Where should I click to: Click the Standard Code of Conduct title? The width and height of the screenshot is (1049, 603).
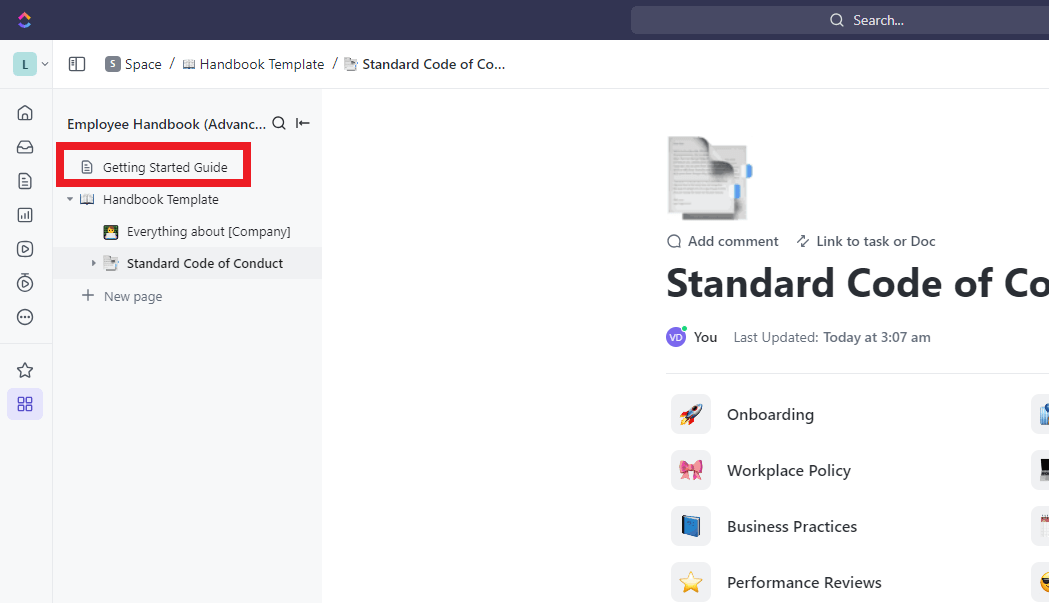pyautogui.click(x=858, y=283)
